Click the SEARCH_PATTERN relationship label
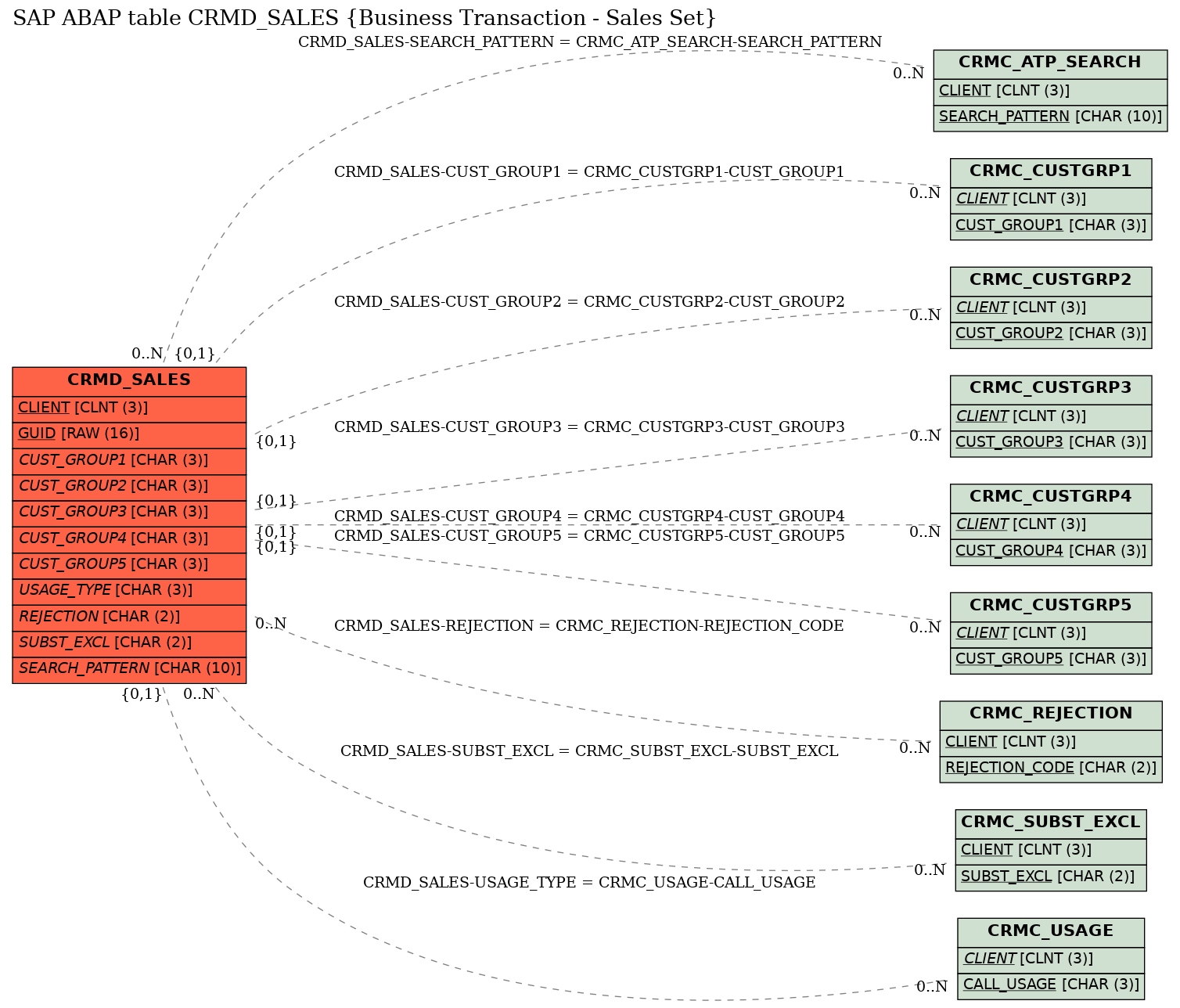Image resolution: width=1180 pixels, height=1008 pixels. coord(590,42)
